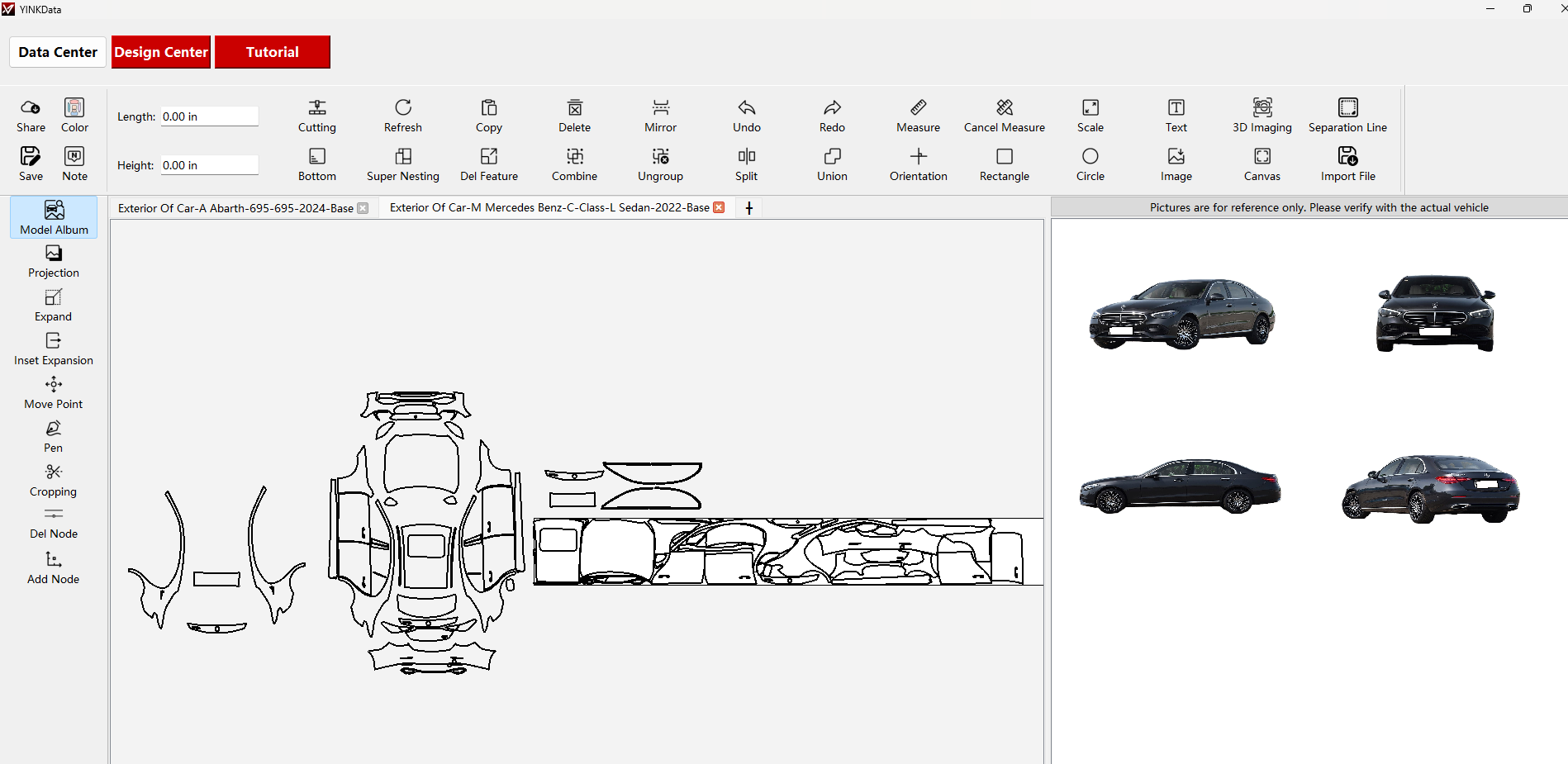Click the Measure ruler icon
Image resolution: width=1568 pixels, height=764 pixels.
[918, 108]
